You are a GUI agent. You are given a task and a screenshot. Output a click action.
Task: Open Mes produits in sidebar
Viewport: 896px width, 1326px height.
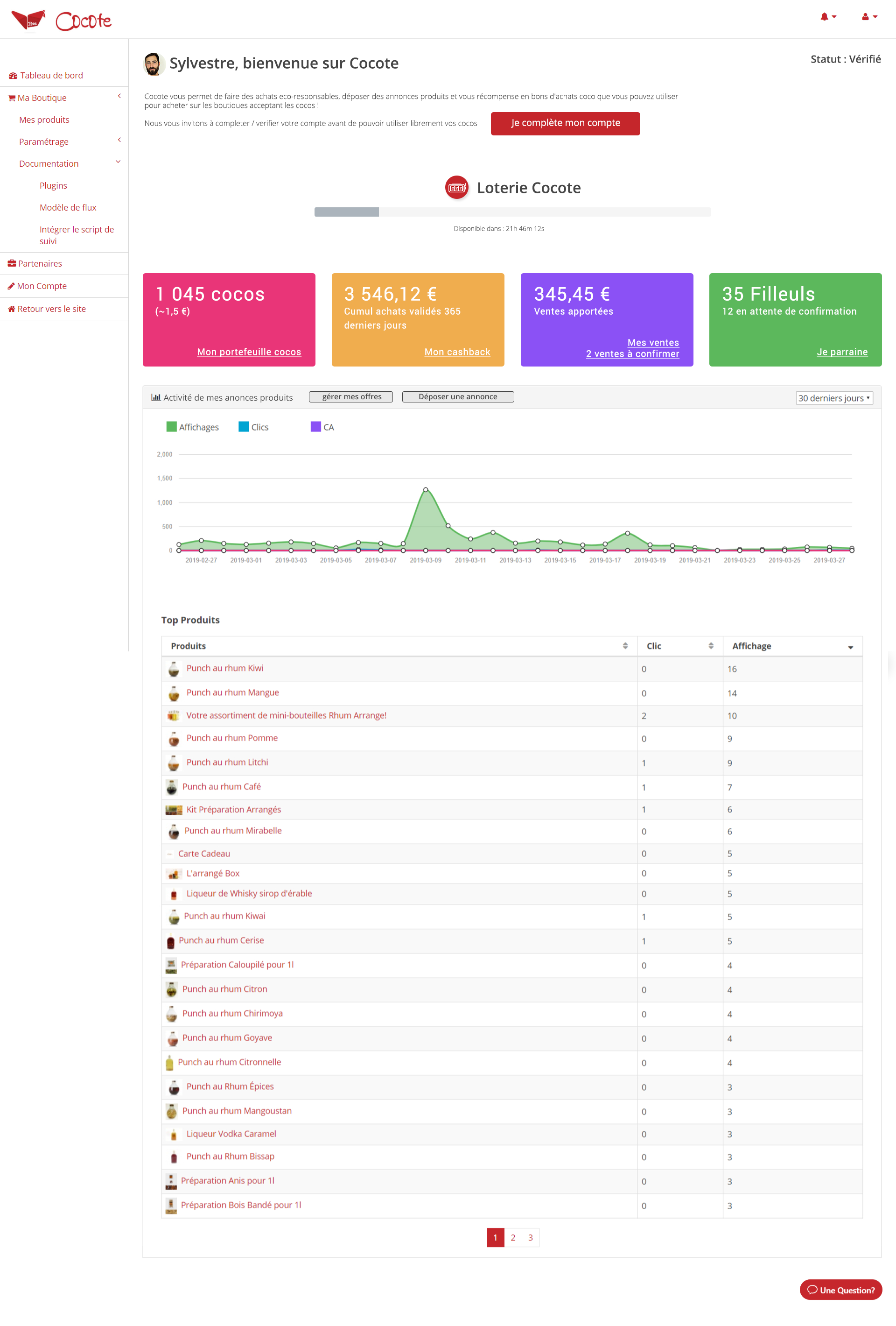click(44, 120)
